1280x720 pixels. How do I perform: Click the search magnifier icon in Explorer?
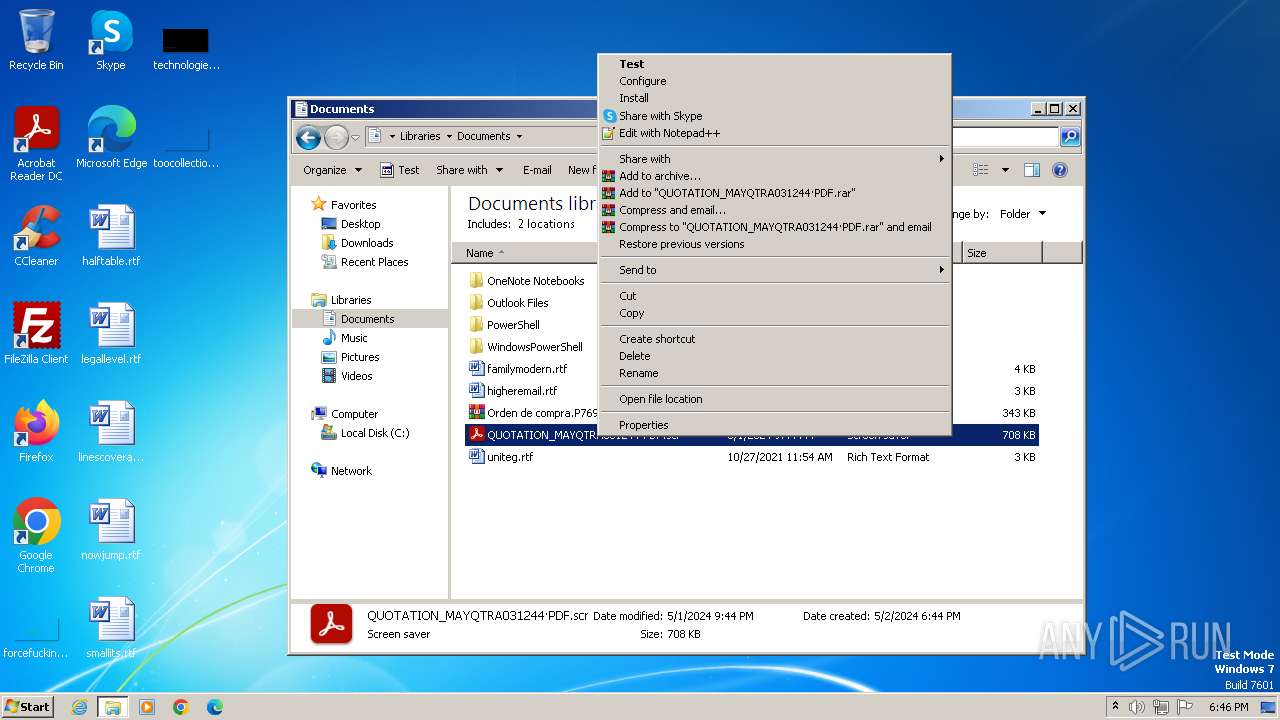click(1069, 137)
